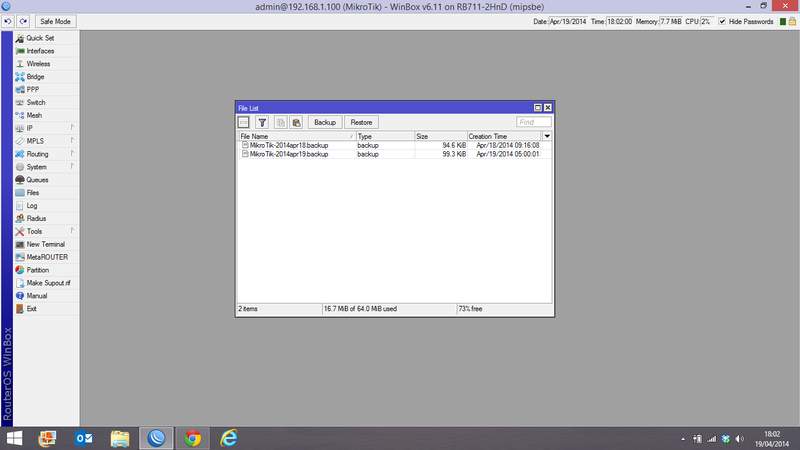Click the Manual help icon
The image size is (800, 450).
(20, 296)
